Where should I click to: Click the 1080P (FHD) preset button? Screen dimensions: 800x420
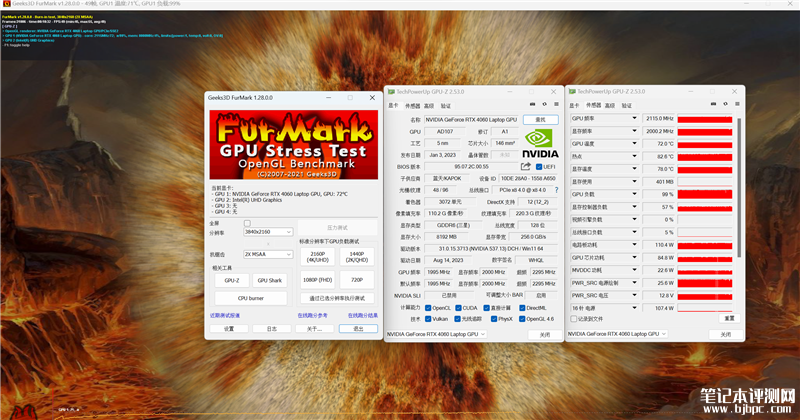[317, 280]
